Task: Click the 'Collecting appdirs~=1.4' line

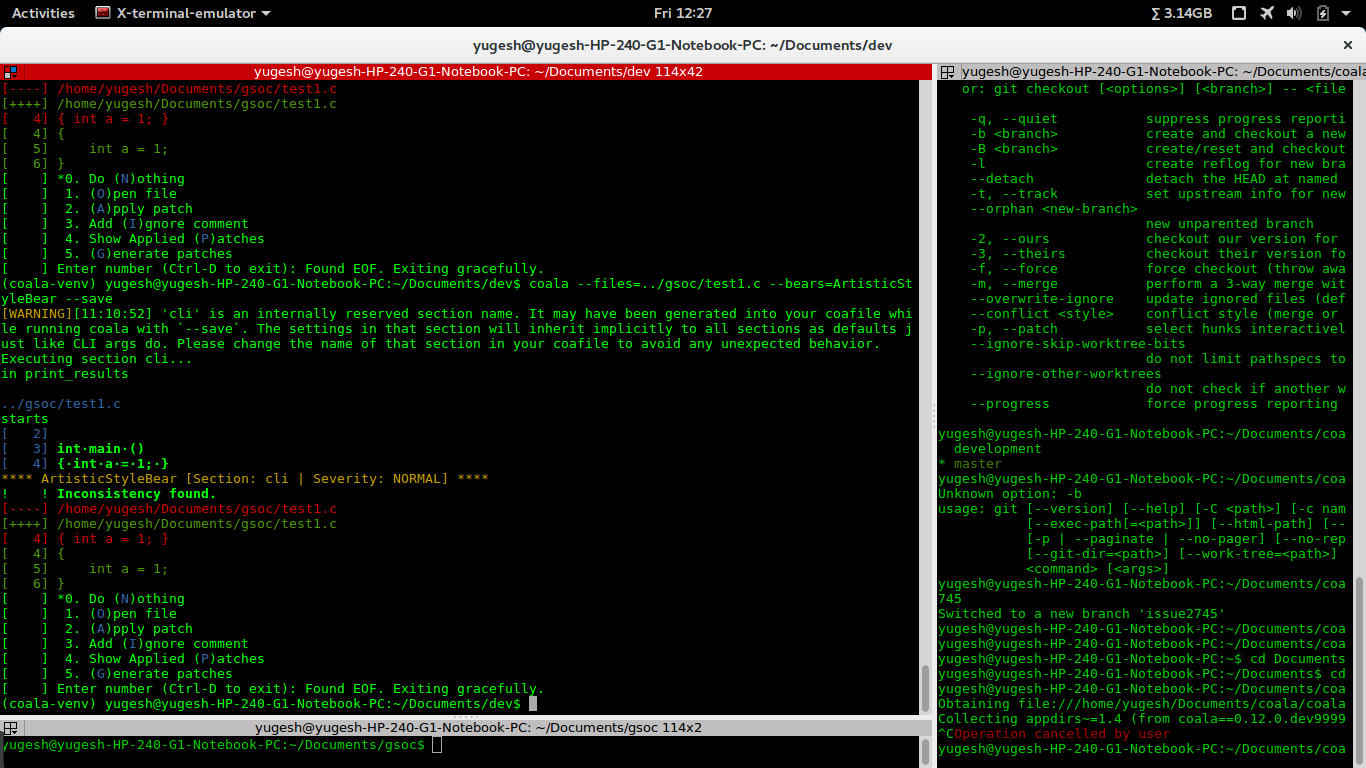Action: tap(1142, 719)
